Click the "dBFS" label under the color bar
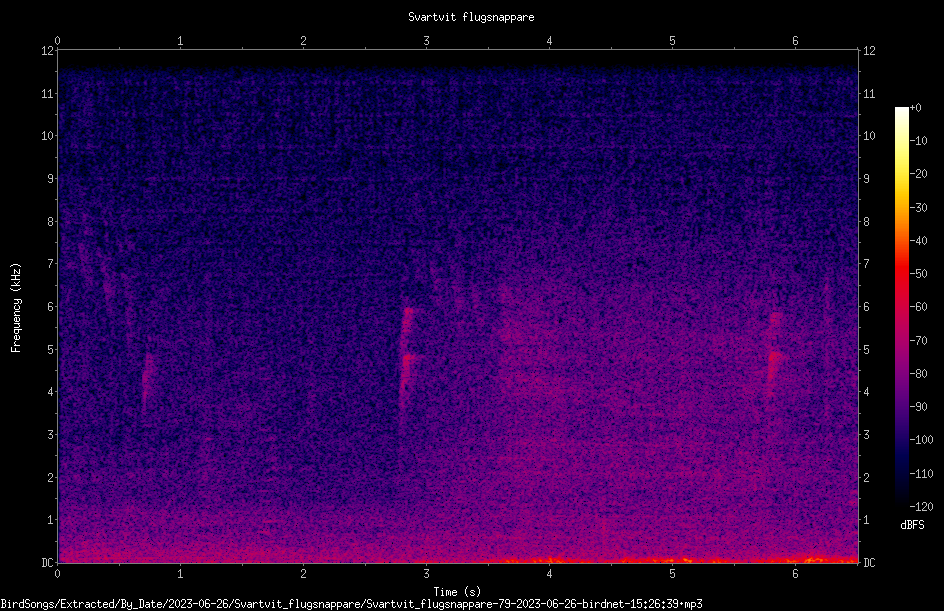This screenshot has height=611, width=944. tap(912, 525)
